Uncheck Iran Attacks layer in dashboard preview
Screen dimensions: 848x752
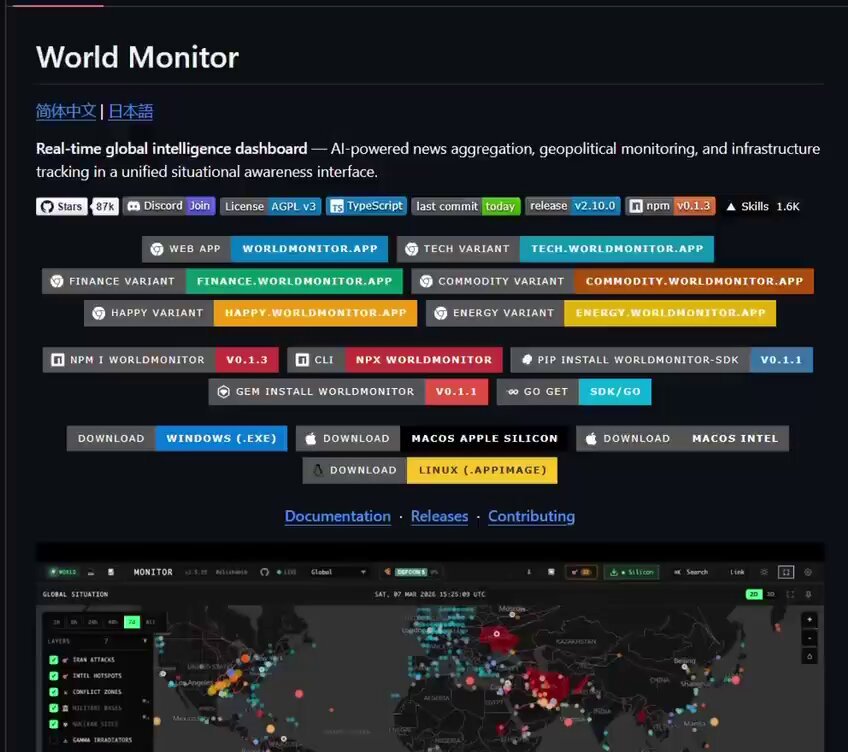pos(54,659)
